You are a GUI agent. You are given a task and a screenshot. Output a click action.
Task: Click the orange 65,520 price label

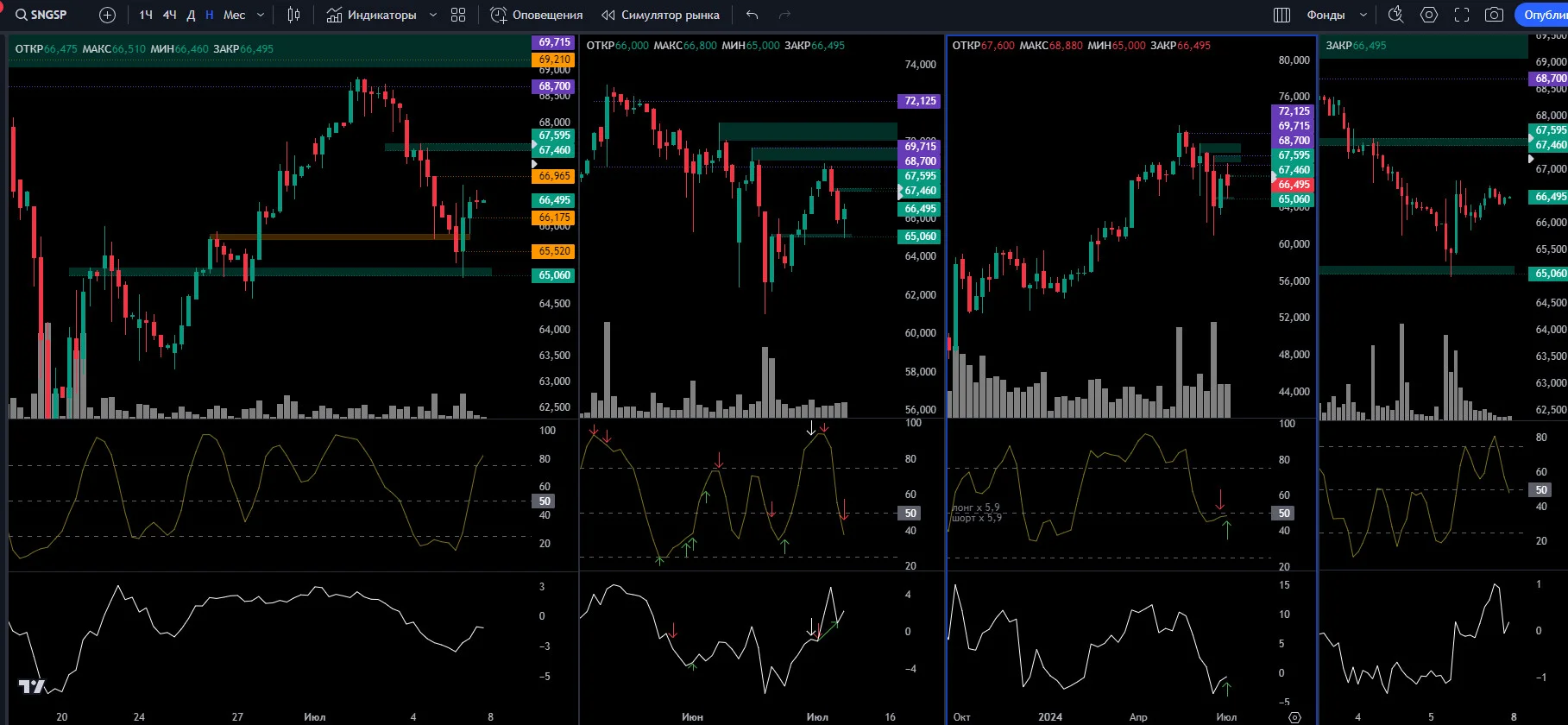click(555, 251)
